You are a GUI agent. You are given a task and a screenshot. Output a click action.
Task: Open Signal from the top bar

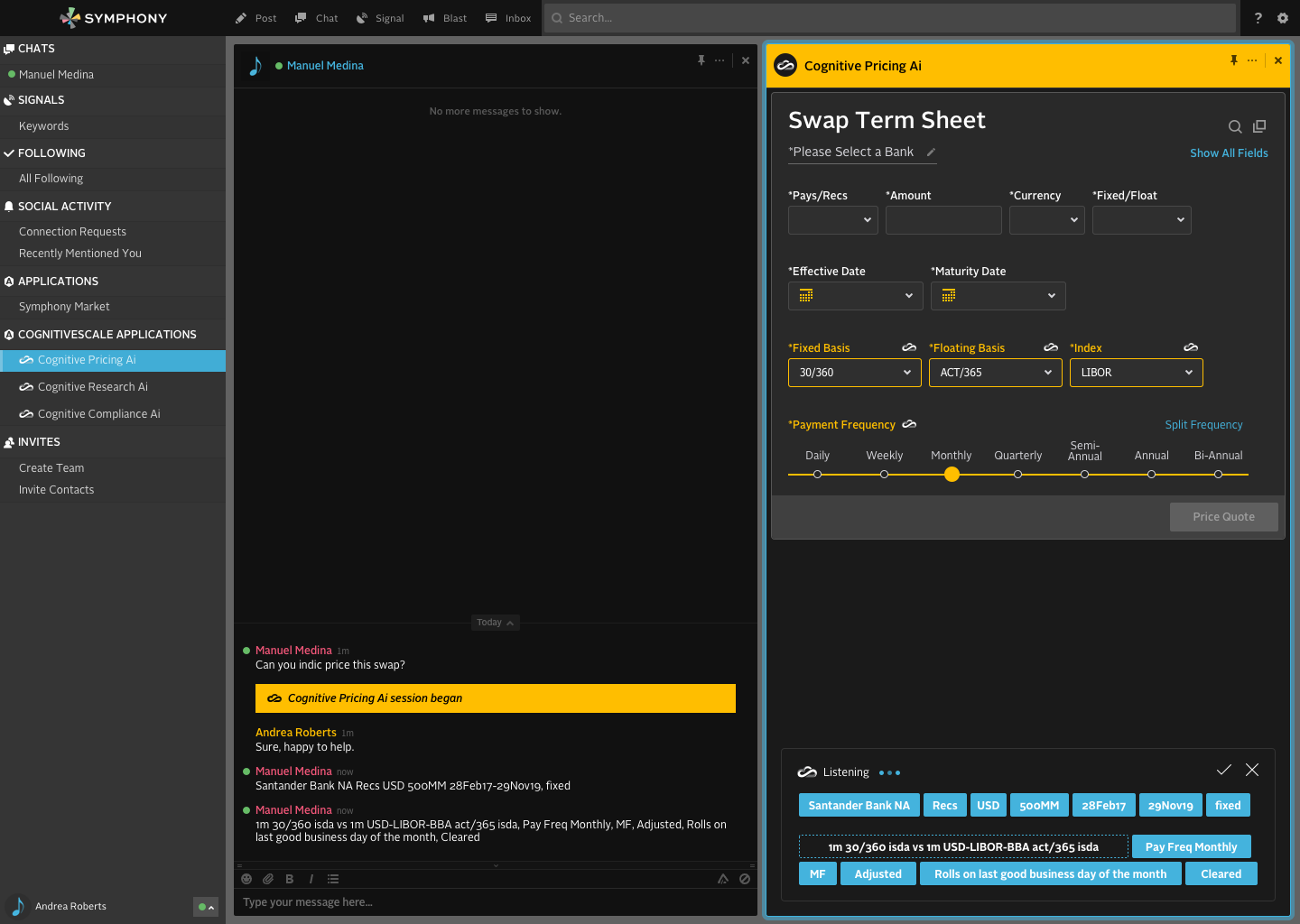tap(380, 18)
